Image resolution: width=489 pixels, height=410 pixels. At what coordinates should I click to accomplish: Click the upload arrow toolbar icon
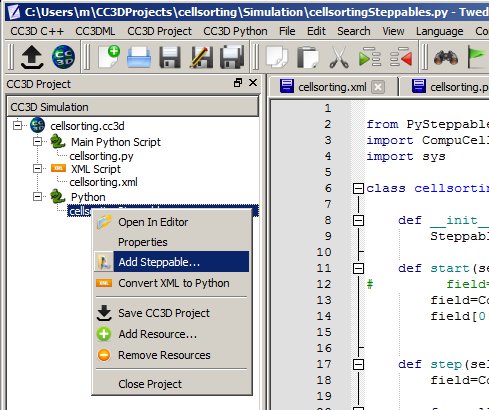coord(32,57)
